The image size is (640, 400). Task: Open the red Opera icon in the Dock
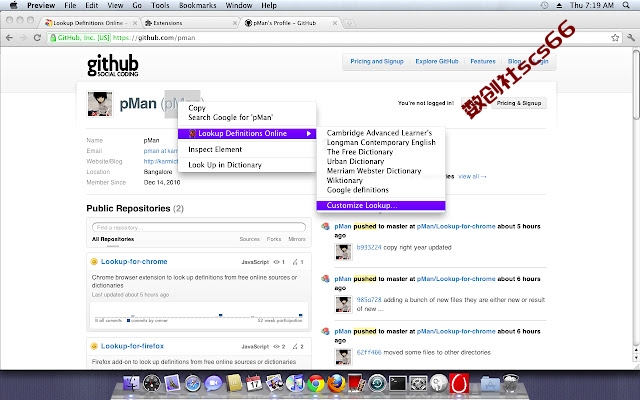coord(460,384)
